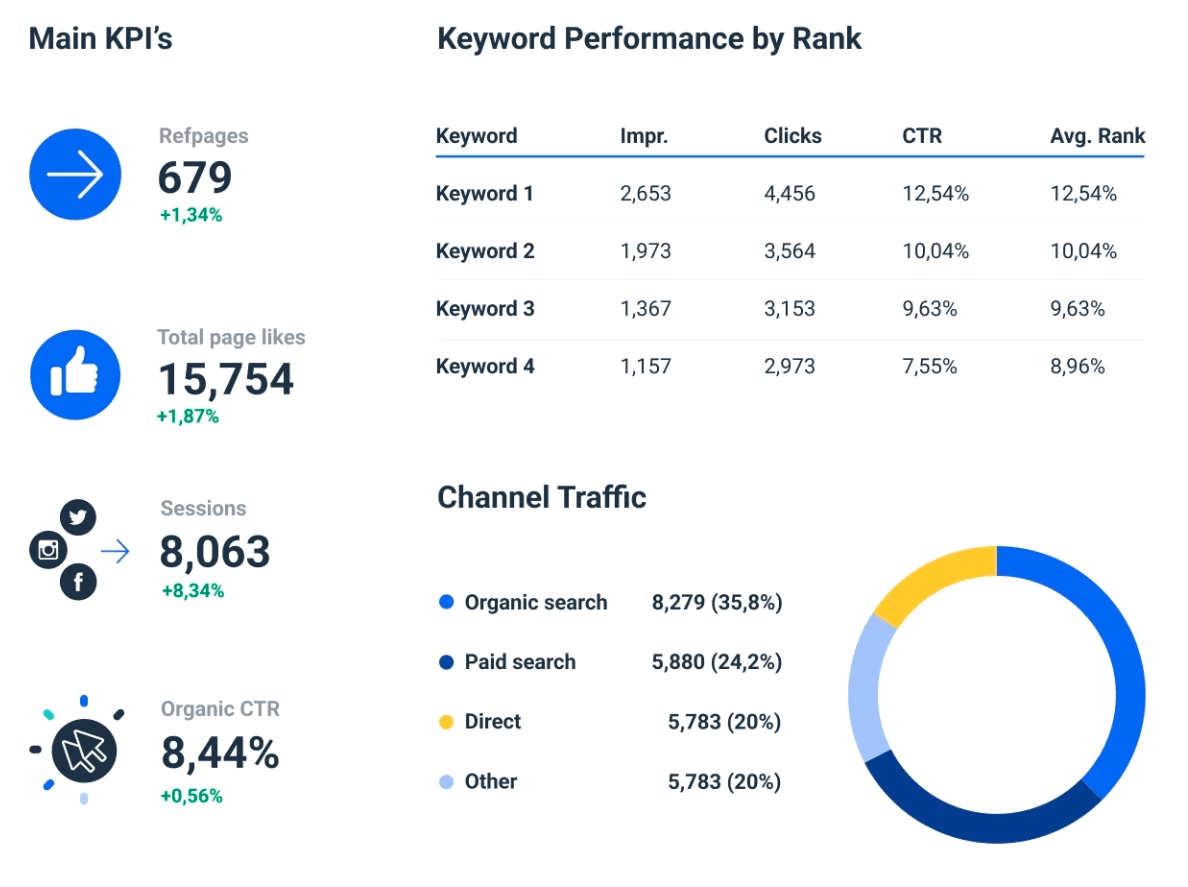This screenshot has width=1188, height=887.
Task: Click the Facebook icon in Sessions group
Action: click(x=77, y=581)
